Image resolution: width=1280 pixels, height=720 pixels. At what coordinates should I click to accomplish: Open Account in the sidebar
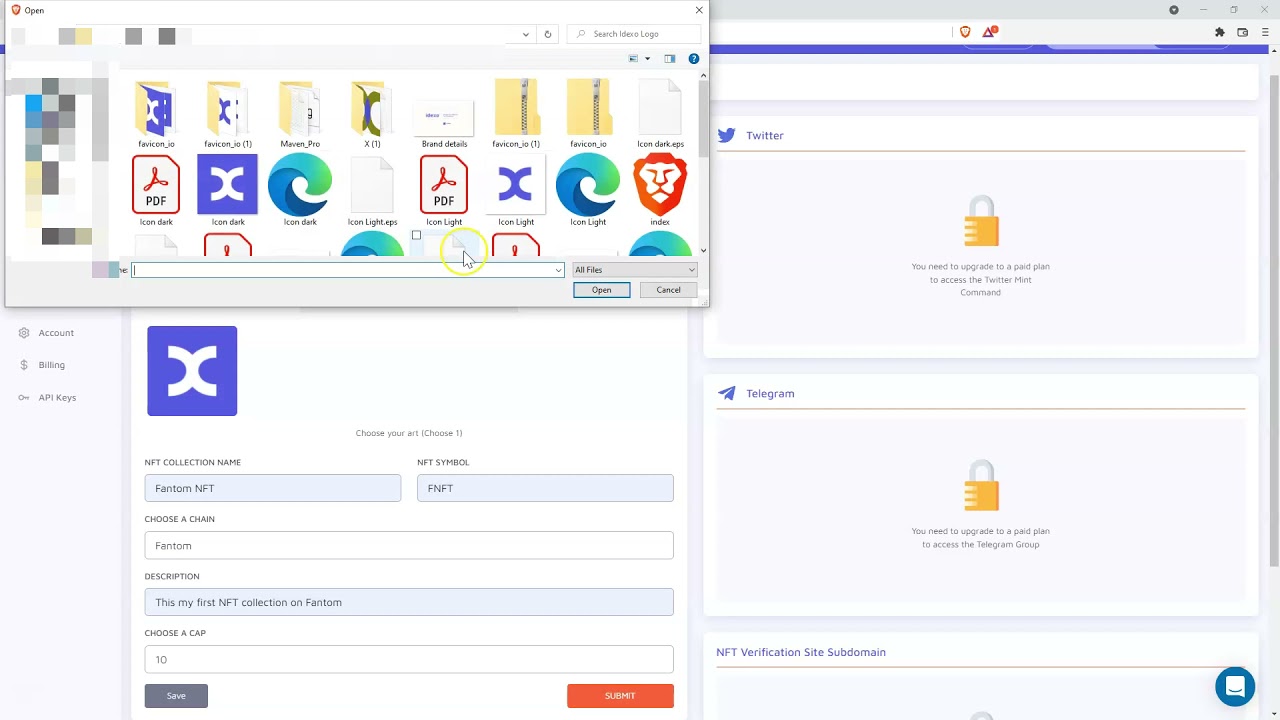(x=56, y=333)
